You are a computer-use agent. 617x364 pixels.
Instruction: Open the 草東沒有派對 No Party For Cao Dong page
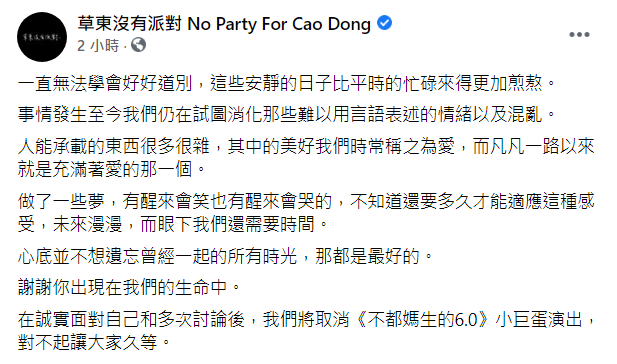(224, 24)
